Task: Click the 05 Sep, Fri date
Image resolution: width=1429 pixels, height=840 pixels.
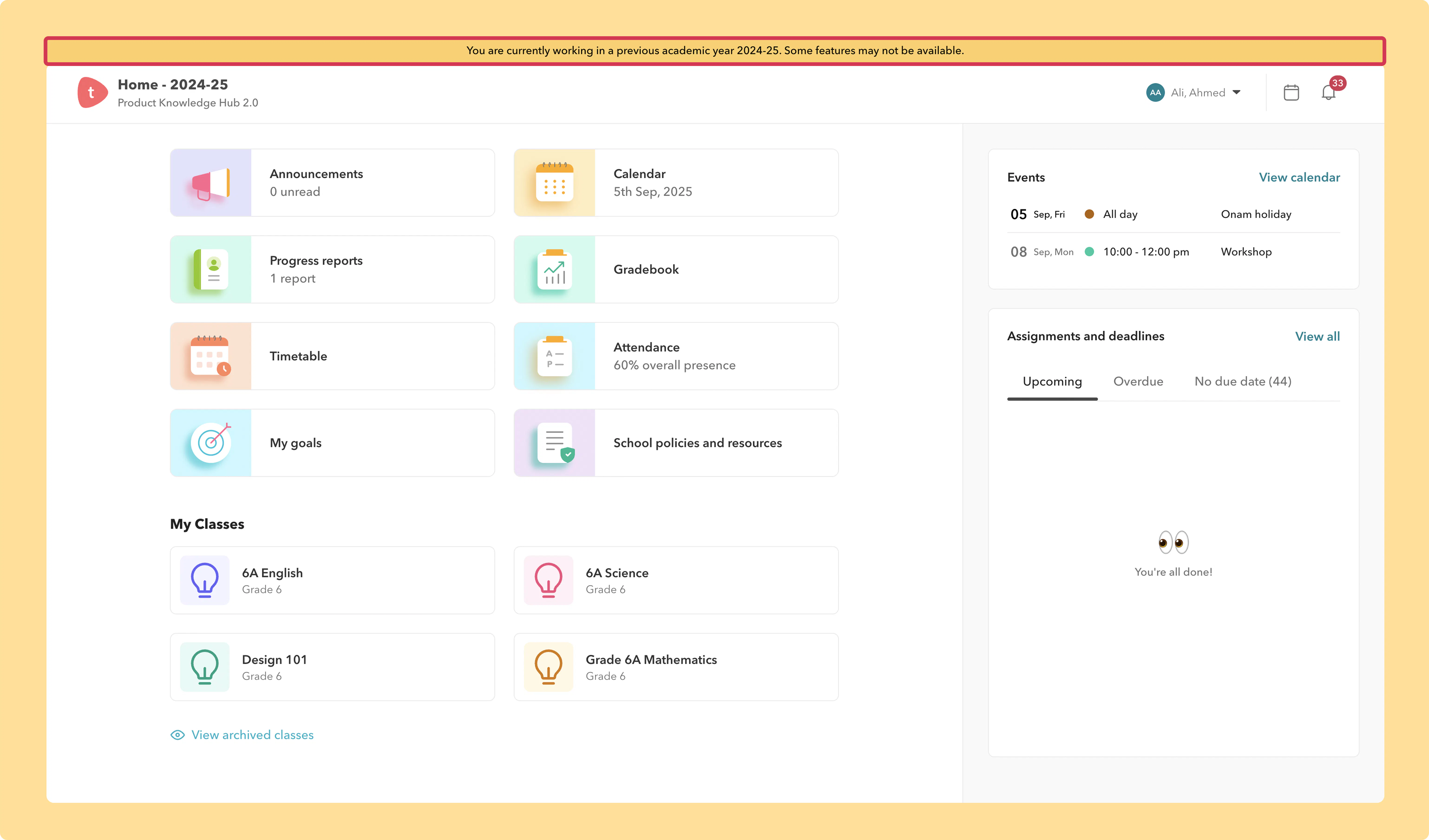Action: tap(1038, 214)
